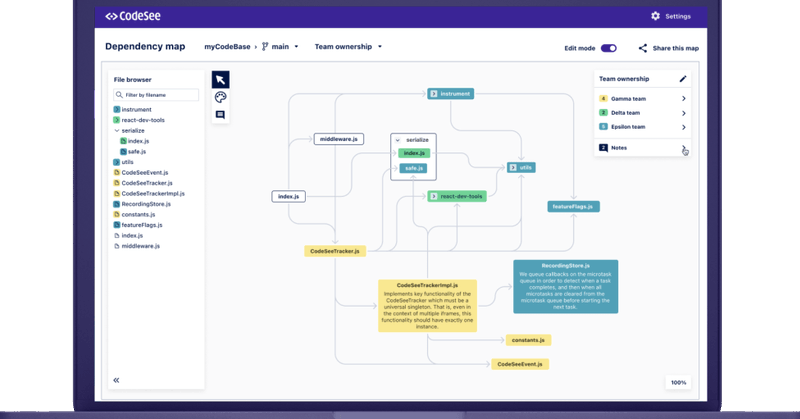Open Settings via the gear icon
Image resolution: width=800 pixels, height=419 pixels.
click(656, 16)
